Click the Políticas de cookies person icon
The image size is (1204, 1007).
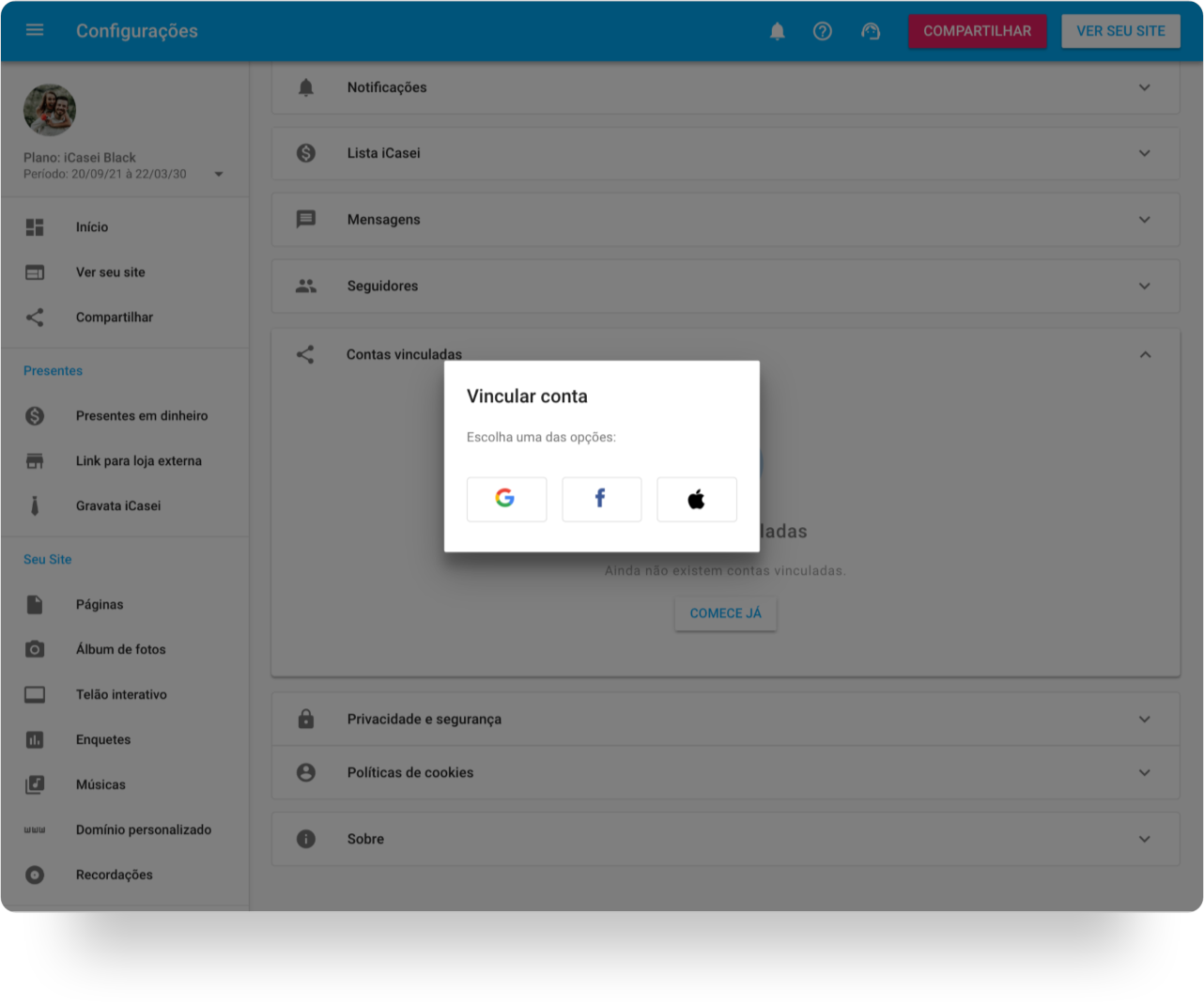[306, 772]
